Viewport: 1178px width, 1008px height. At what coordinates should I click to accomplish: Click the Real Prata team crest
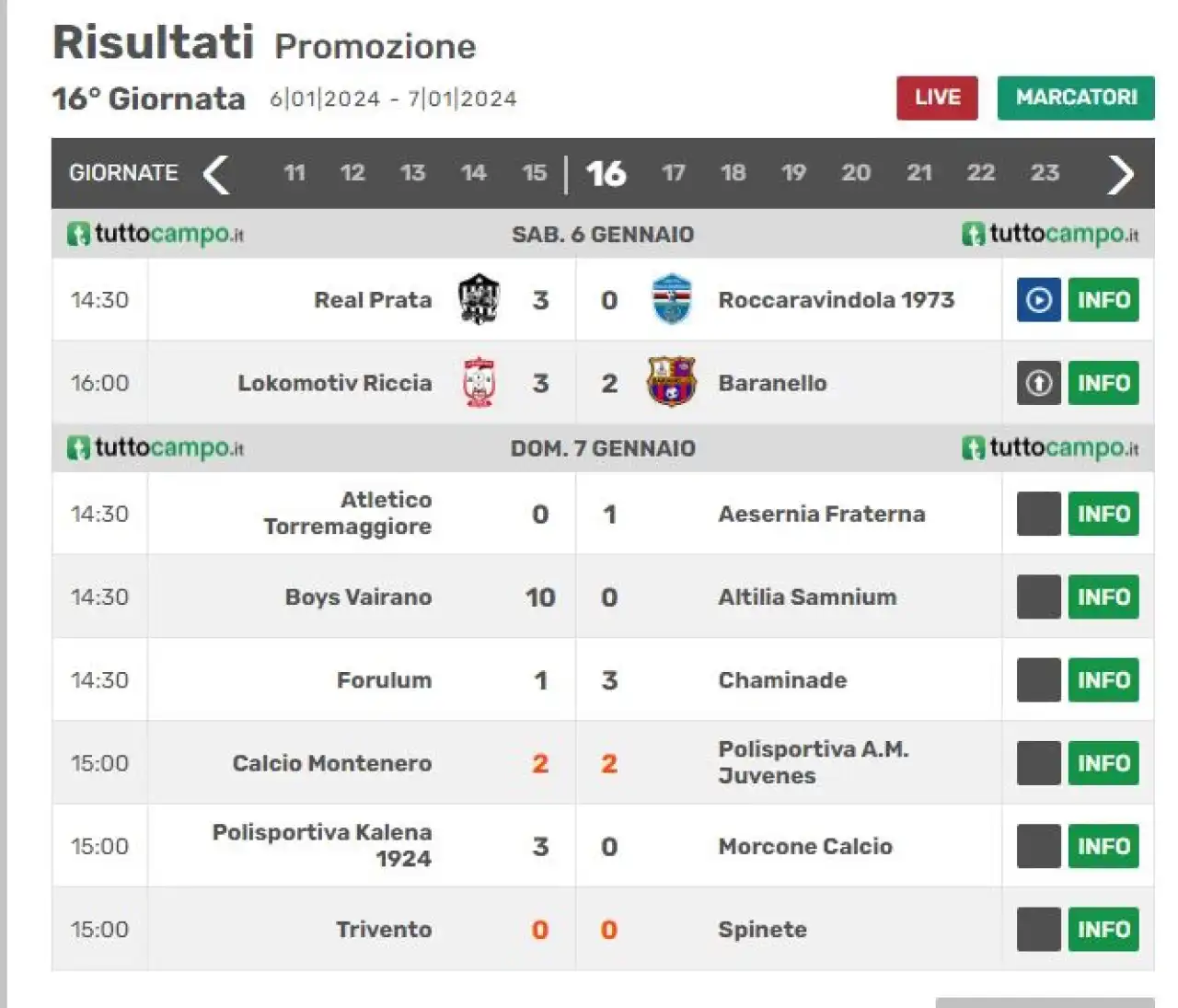(479, 299)
